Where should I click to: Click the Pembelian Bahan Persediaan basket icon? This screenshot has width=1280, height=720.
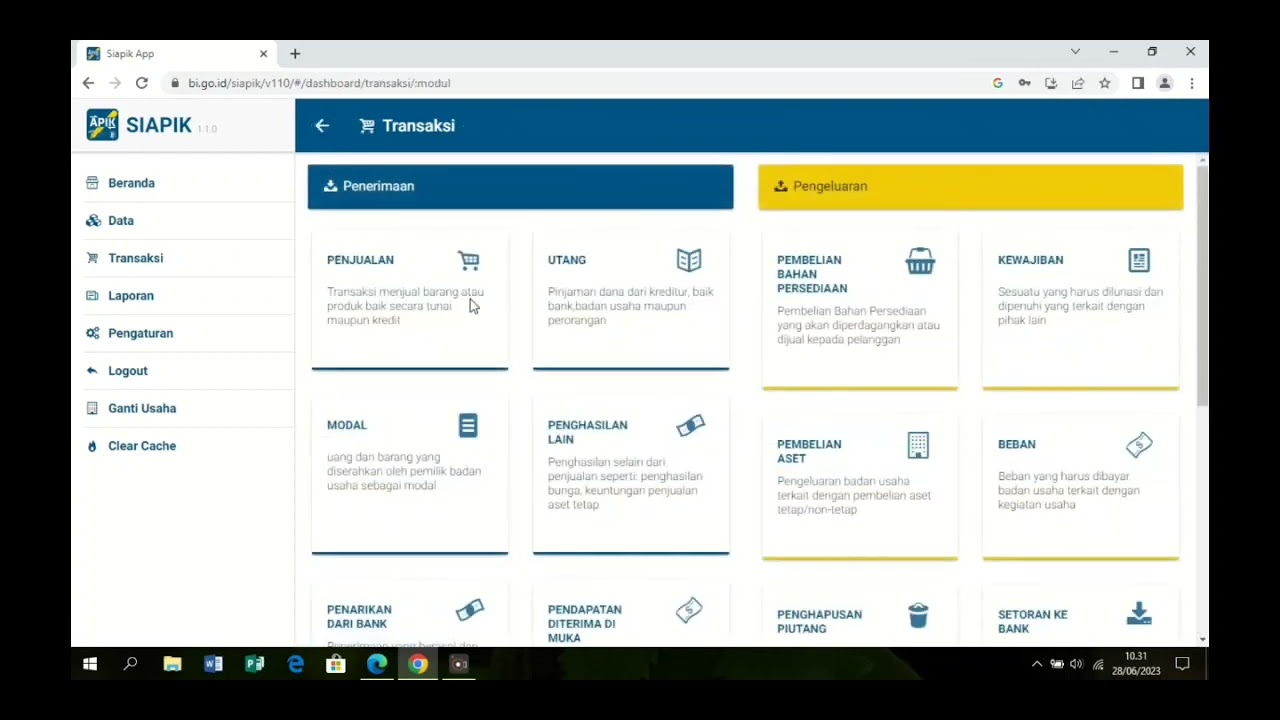pos(920,261)
